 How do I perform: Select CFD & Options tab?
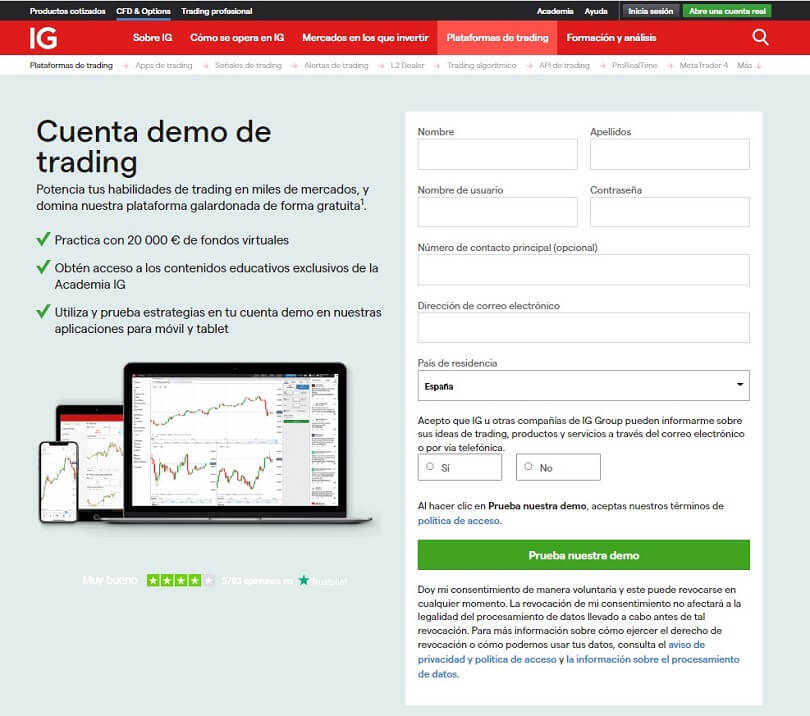(x=143, y=11)
